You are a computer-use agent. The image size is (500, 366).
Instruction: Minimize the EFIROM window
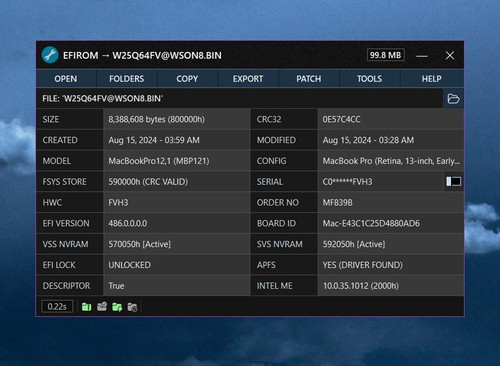[x=422, y=56]
